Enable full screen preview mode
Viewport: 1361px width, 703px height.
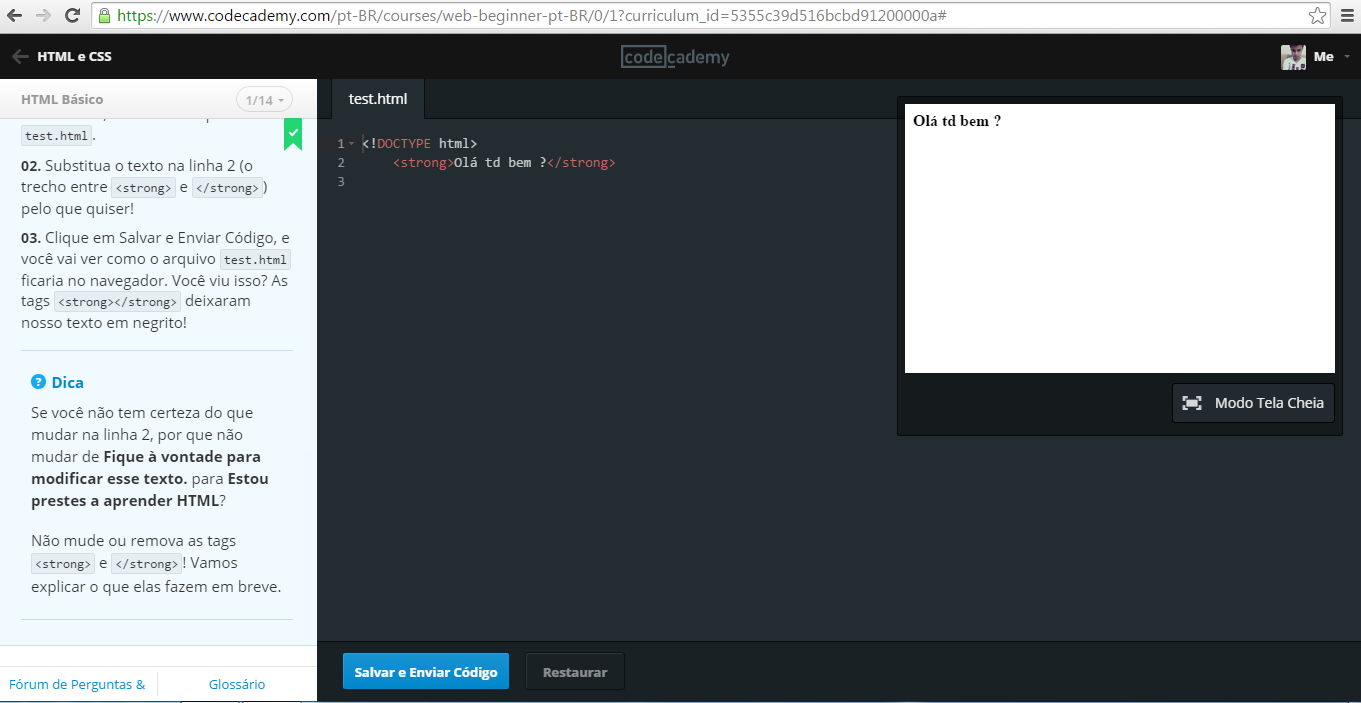coord(1252,402)
